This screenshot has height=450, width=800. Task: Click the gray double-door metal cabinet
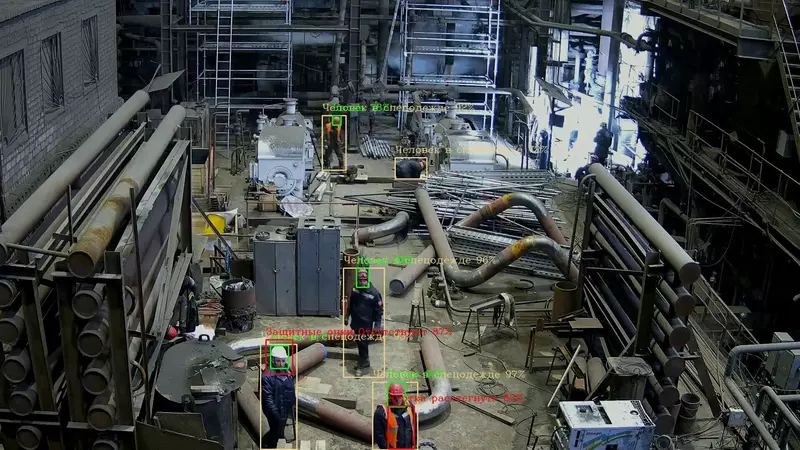coord(297,270)
